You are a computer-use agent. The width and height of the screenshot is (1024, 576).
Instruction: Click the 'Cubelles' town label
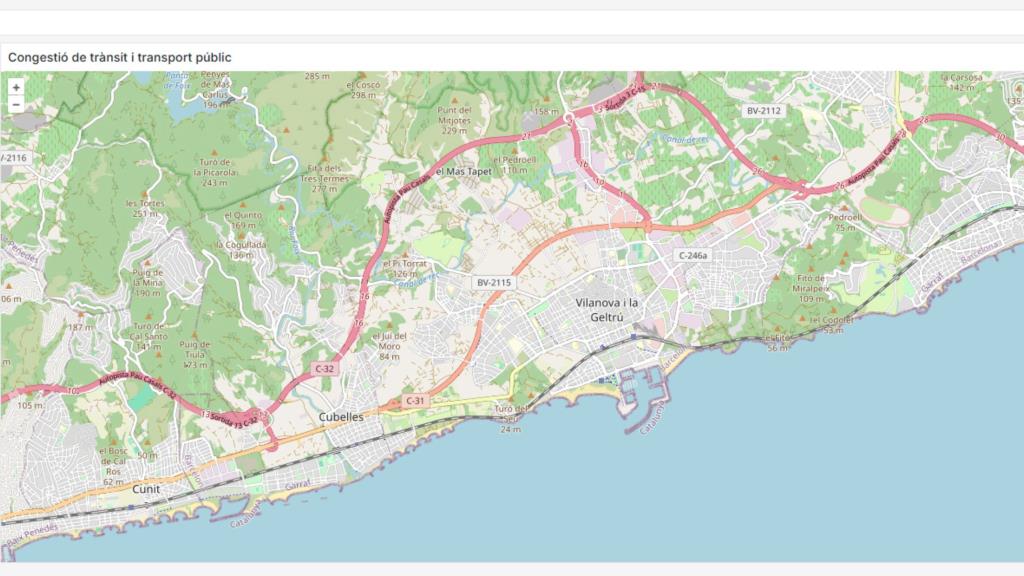tap(341, 417)
